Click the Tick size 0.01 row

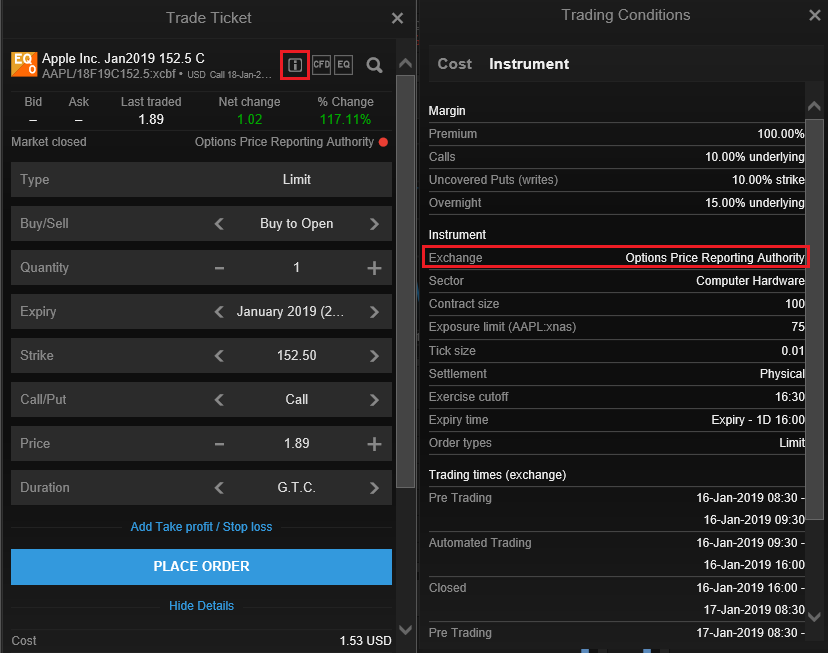[x=616, y=351]
